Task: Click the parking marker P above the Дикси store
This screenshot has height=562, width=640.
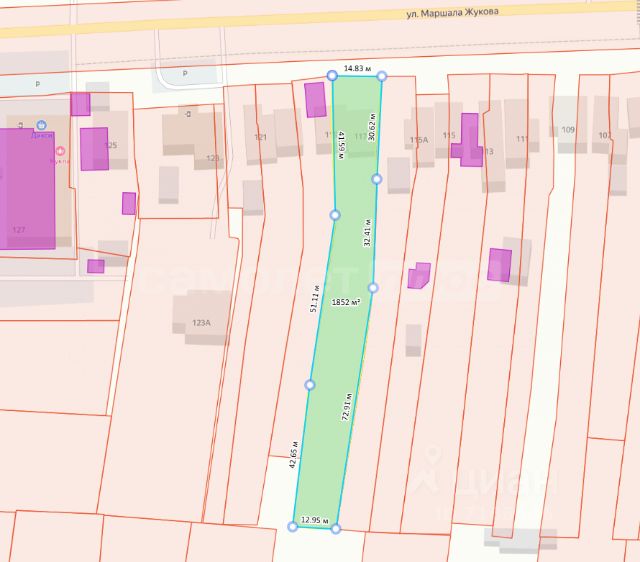Action: point(38,84)
